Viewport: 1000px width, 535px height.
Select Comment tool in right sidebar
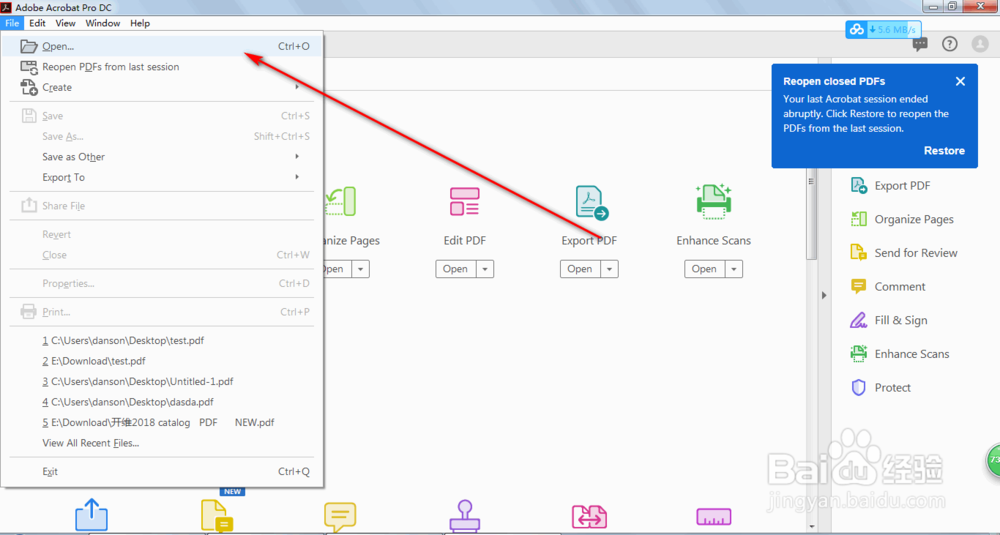[888, 287]
